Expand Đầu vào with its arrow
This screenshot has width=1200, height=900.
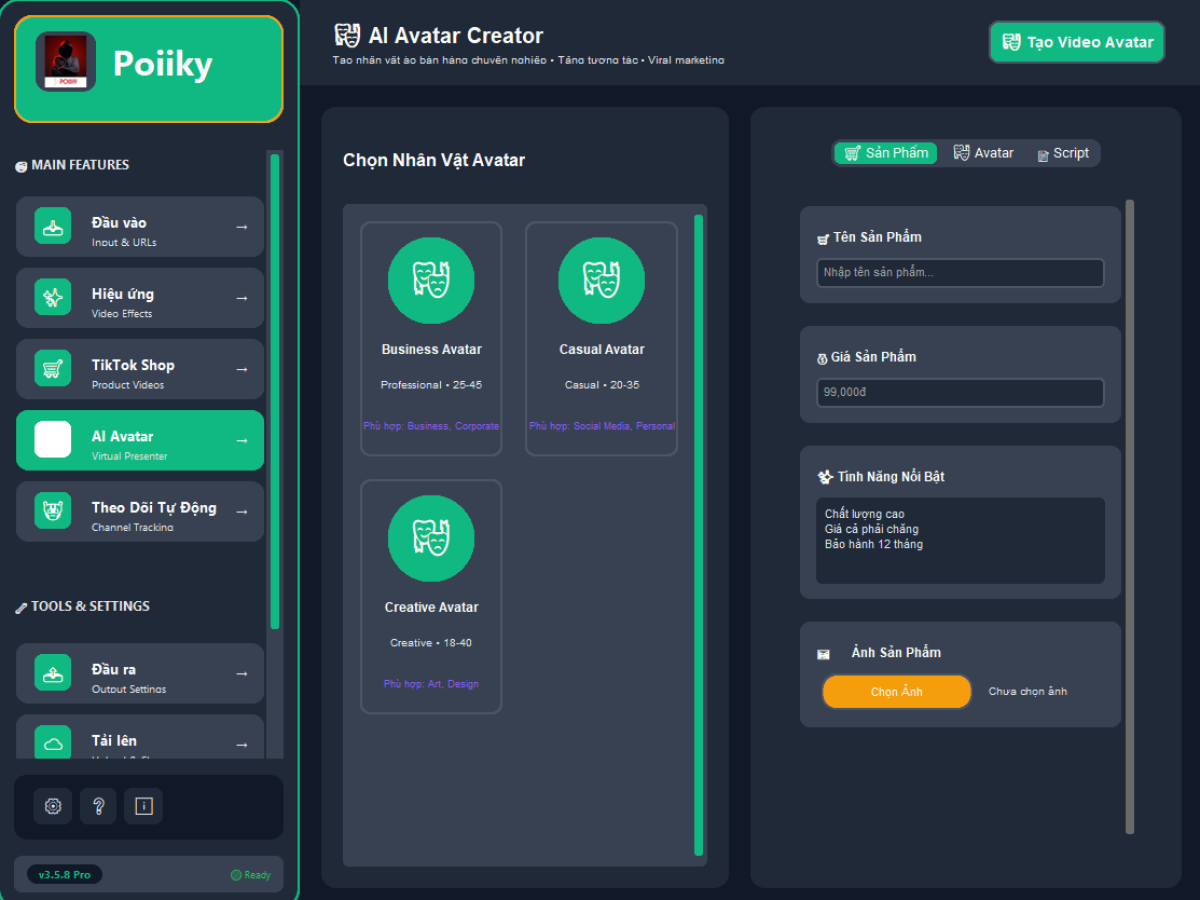(x=242, y=227)
